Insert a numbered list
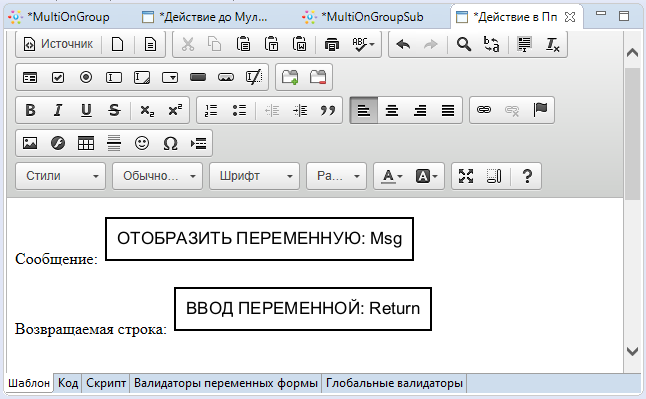This screenshot has width=646, height=399. click(x=211, y=110)
